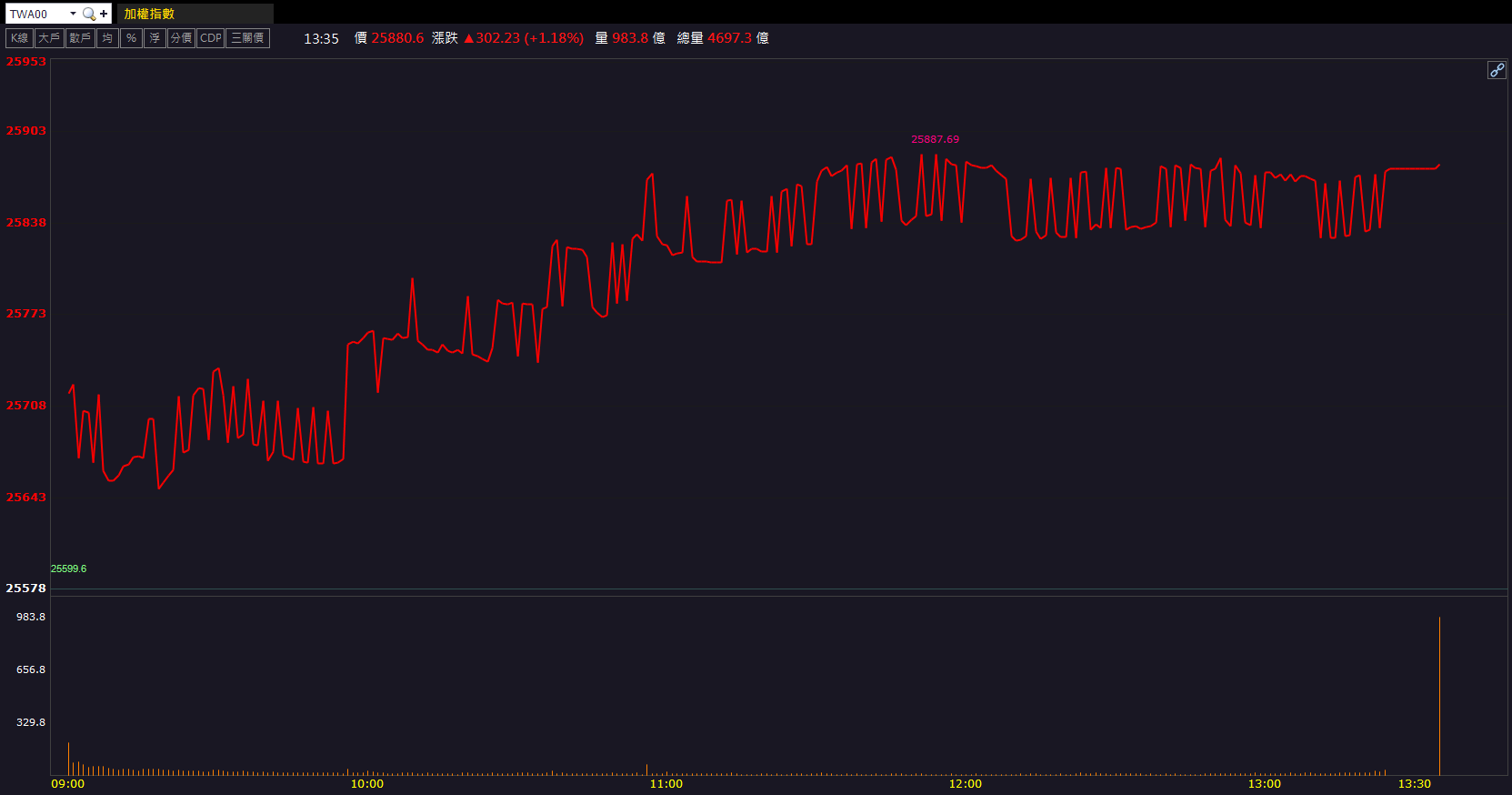Click the magnifier search icon next to TWA00

point(88,14)
